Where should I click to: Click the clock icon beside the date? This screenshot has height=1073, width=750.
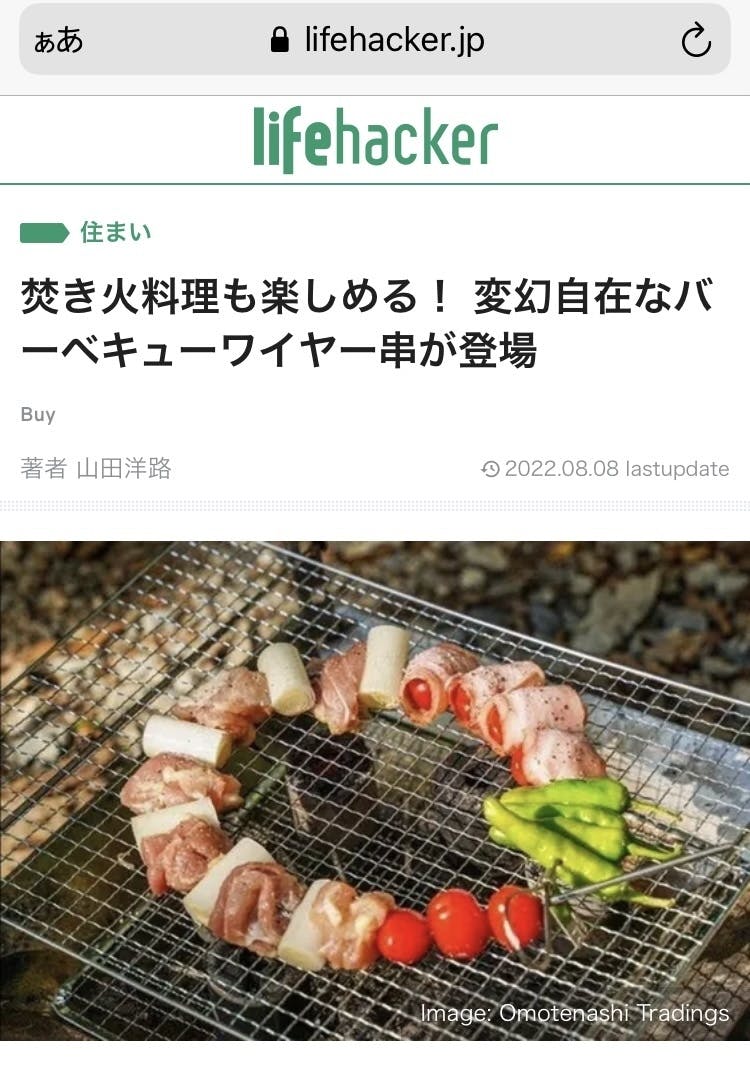pos(491,469)
